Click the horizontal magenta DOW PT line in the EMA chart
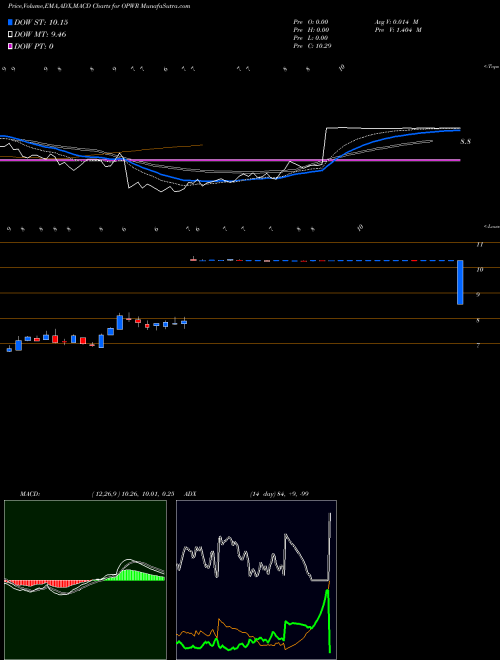 (x=230, y=160)
